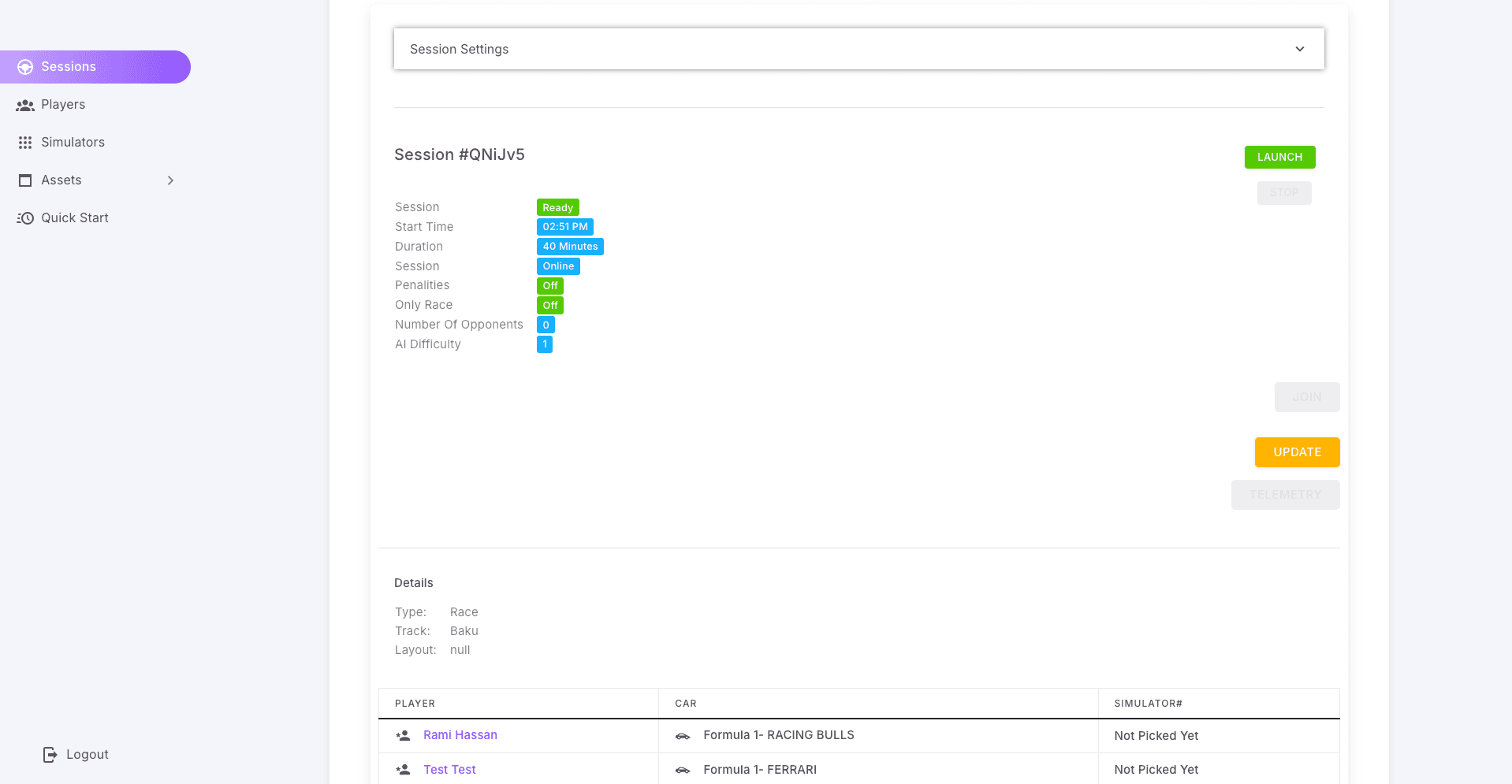This screenshot has width=1512, height=784.
Task: Select the Sessions steering wheel icon
Action: coord(25,66)
